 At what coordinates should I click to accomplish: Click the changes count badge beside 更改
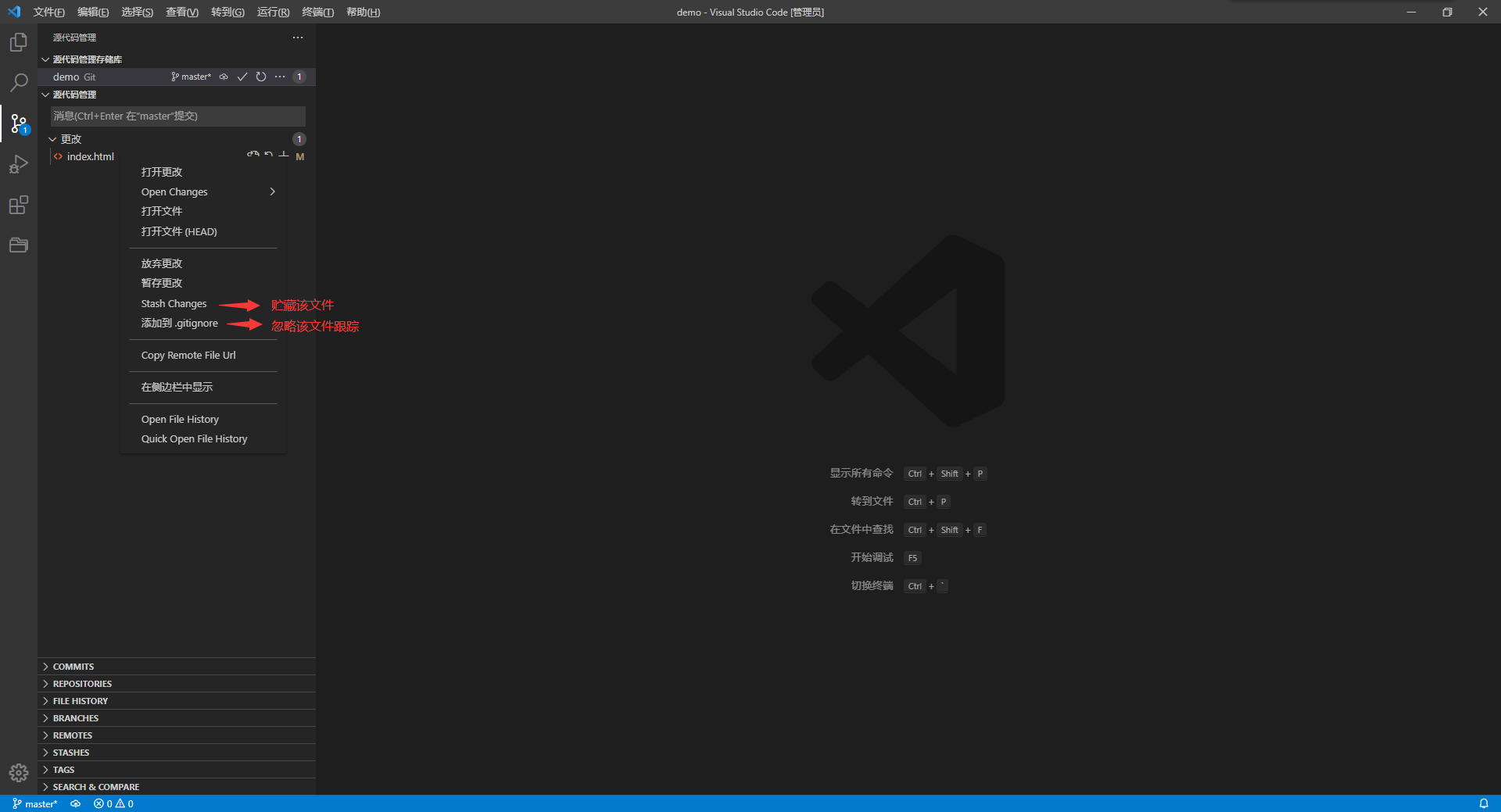pos(299,139)
